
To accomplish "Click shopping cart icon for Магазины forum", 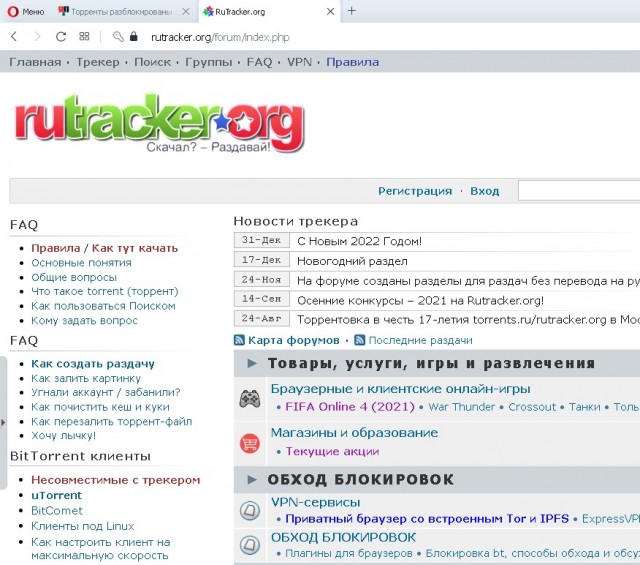I will (250, 443).
